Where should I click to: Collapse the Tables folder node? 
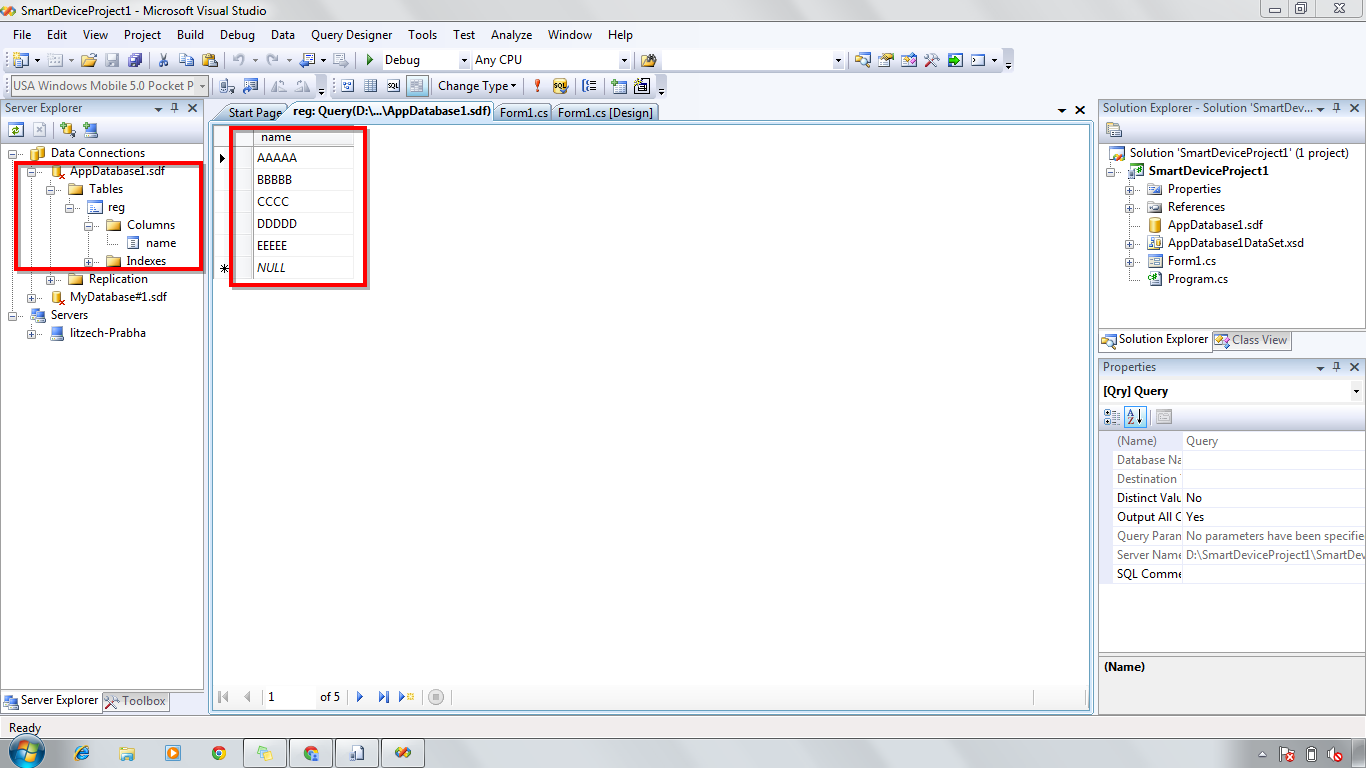pyautogui.click(x=51, y=189)
